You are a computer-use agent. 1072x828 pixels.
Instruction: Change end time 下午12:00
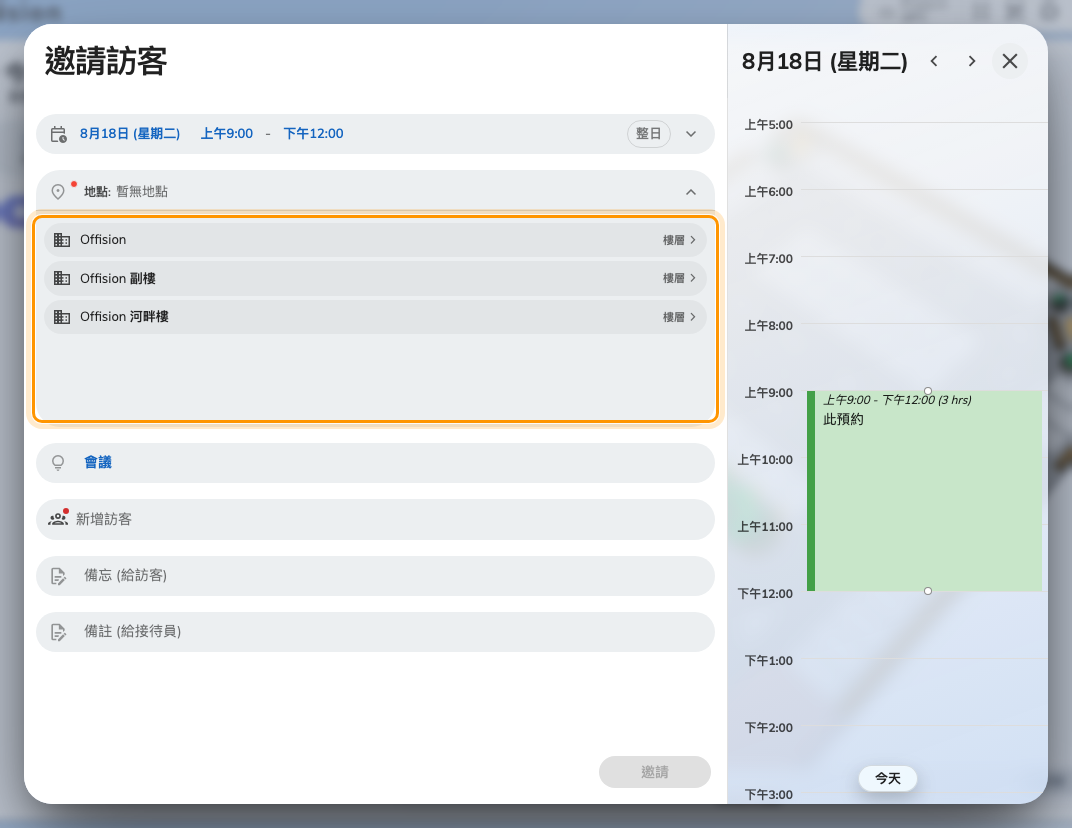[313, 133]
